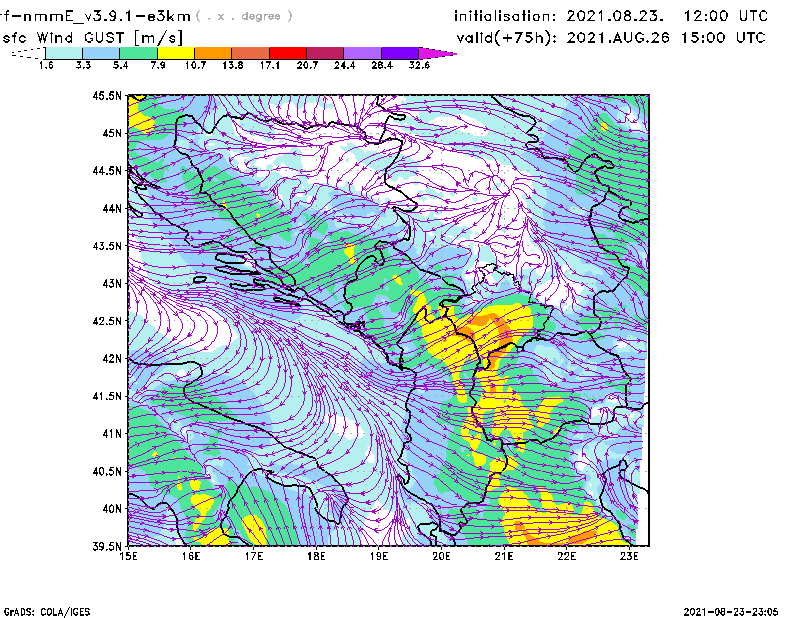
Task: Click the valid time '15:00 UTC'
Action: pyautogui.click(x=723, y=37)
